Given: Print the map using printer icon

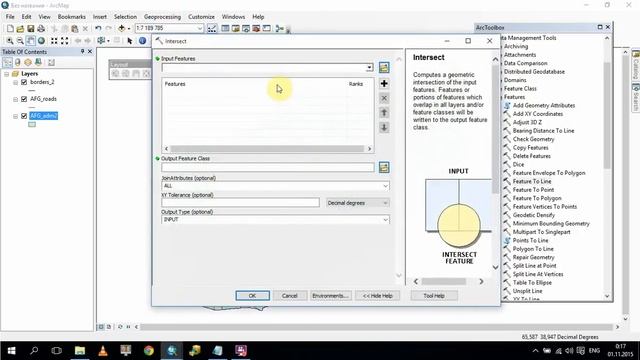Looking at the screenshot, I should [x=41, y=29].
